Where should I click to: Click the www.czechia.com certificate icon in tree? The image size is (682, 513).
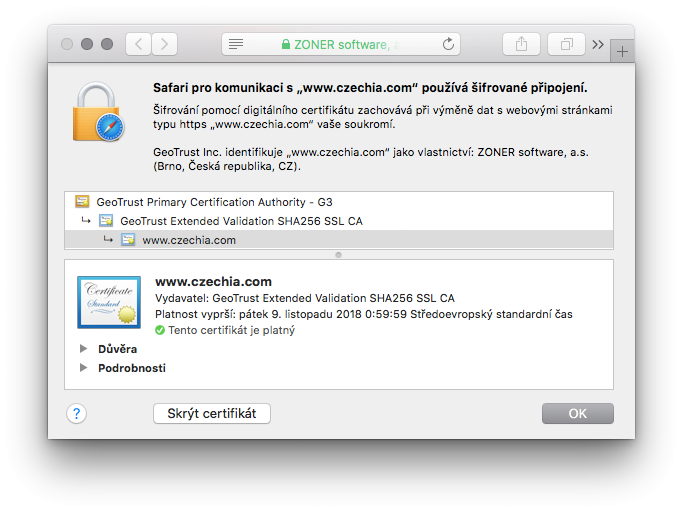coord(128,240)
